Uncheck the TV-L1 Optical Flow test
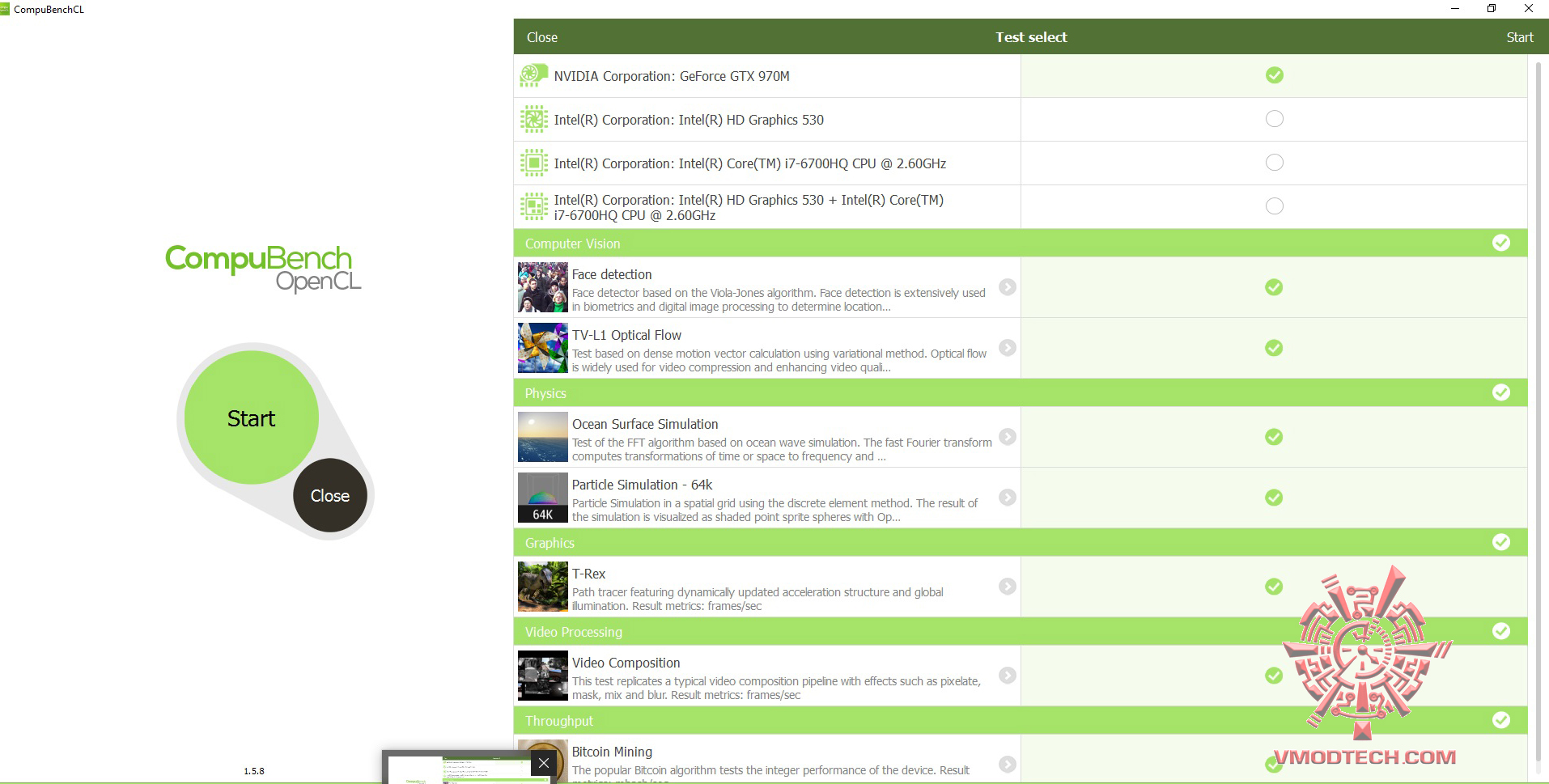Screen dimensions: 1549x784 (1274, 348)
